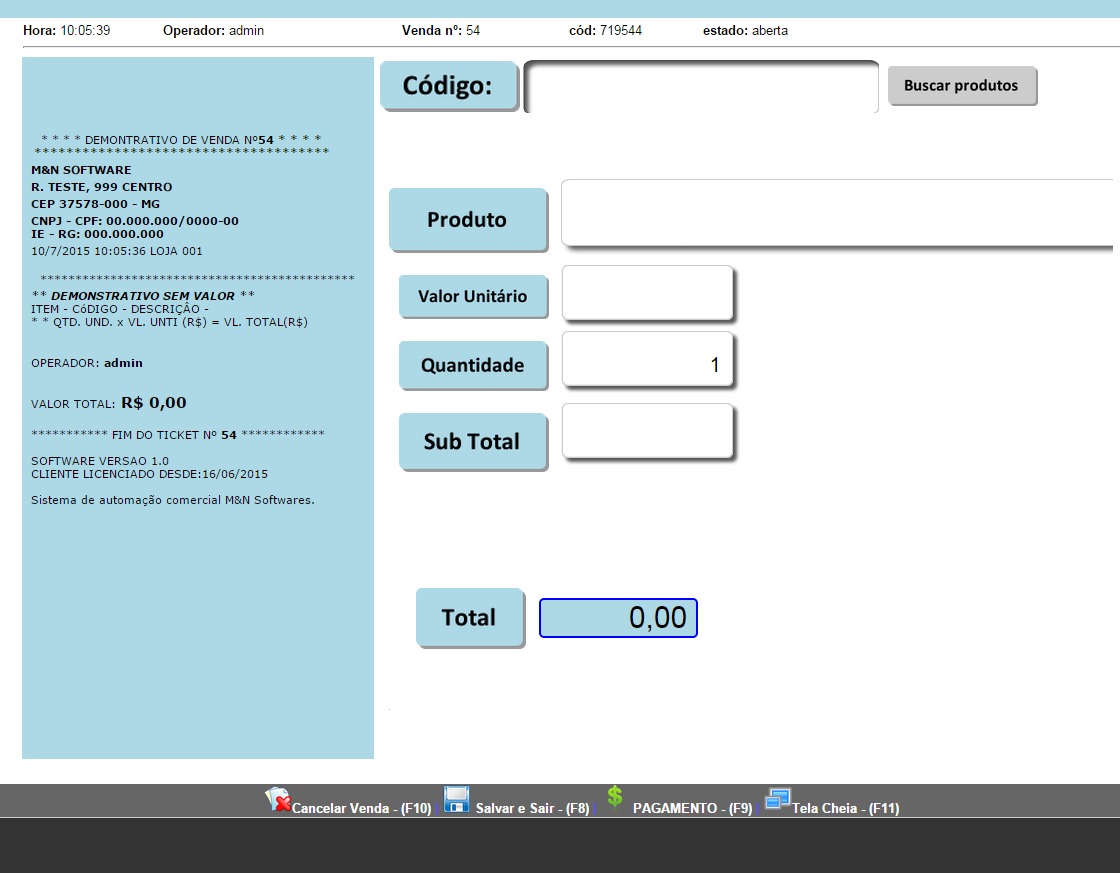Select the Total field showing 0,00
This screenshot has width=1120, height=873.
pos(617,618)
